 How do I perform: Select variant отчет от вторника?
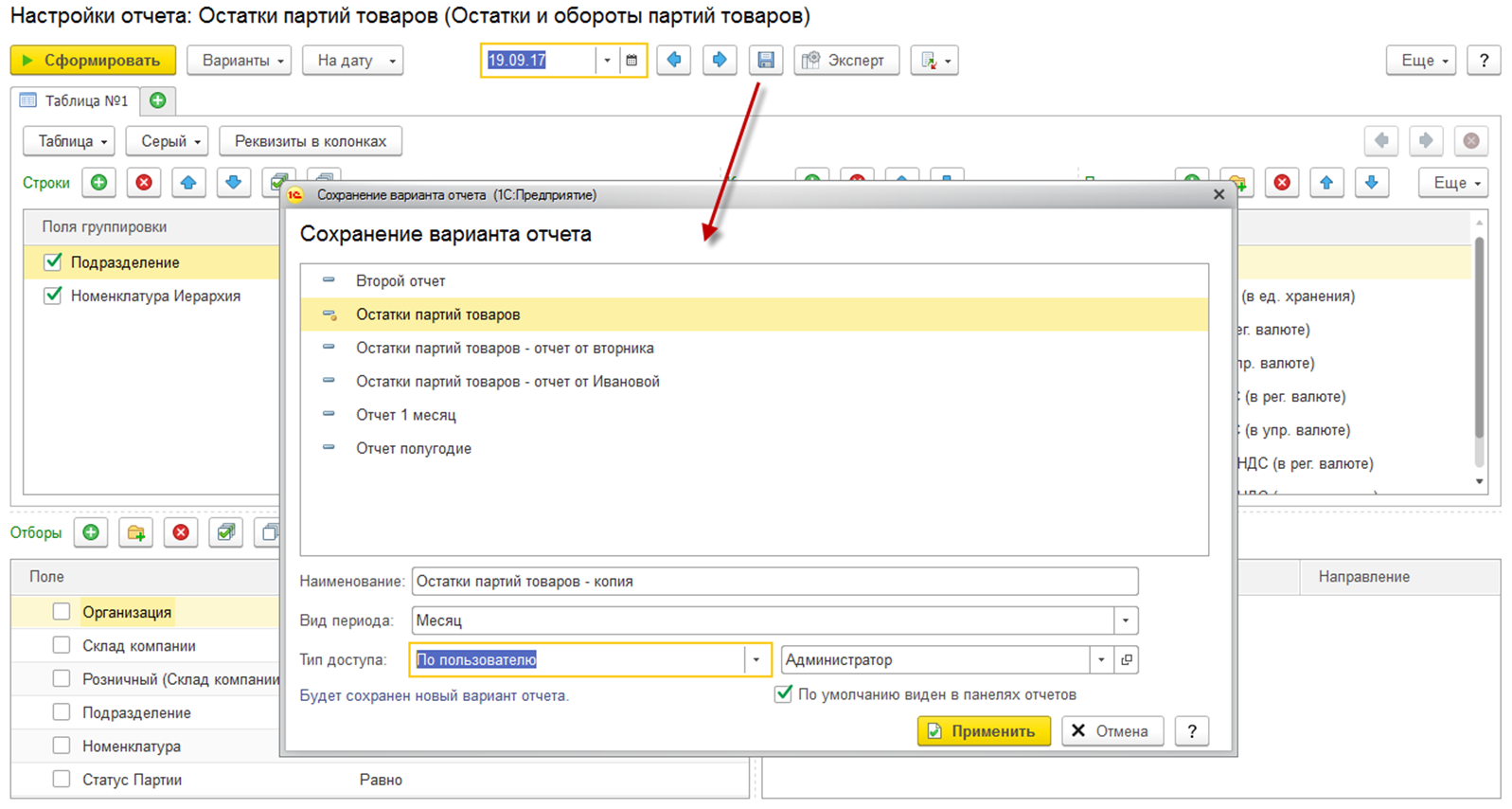point(755,348)
